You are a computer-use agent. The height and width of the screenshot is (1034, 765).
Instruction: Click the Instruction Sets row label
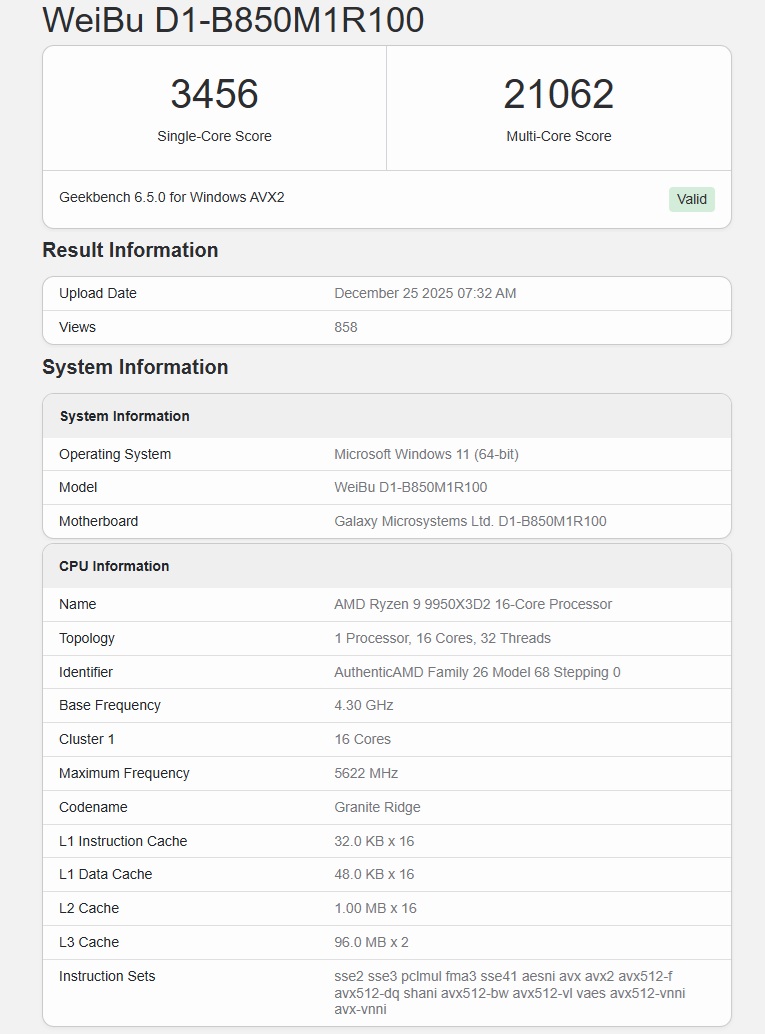pyautogui.click(x=107, y=976)
